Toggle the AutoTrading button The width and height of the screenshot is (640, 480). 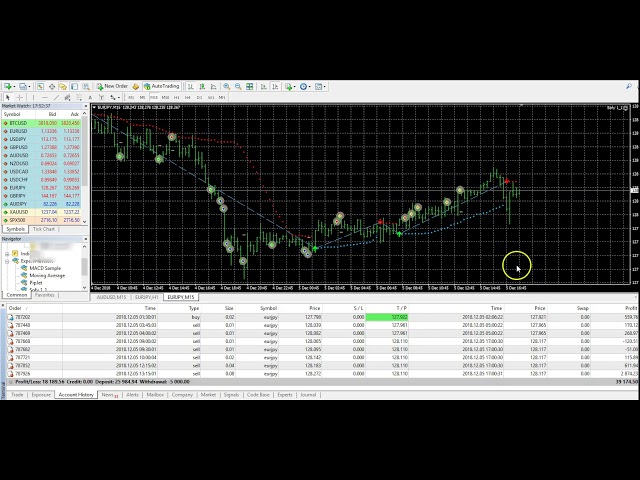(160, 86)
